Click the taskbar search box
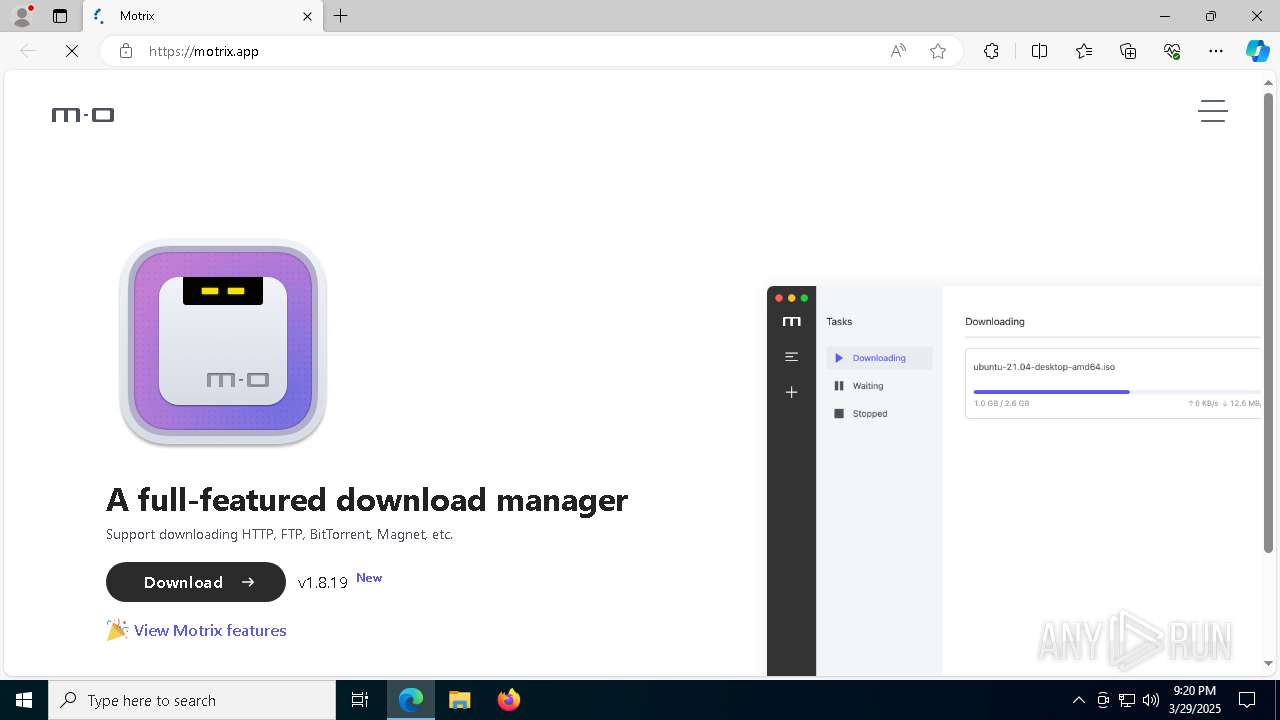 coord(192,700)
